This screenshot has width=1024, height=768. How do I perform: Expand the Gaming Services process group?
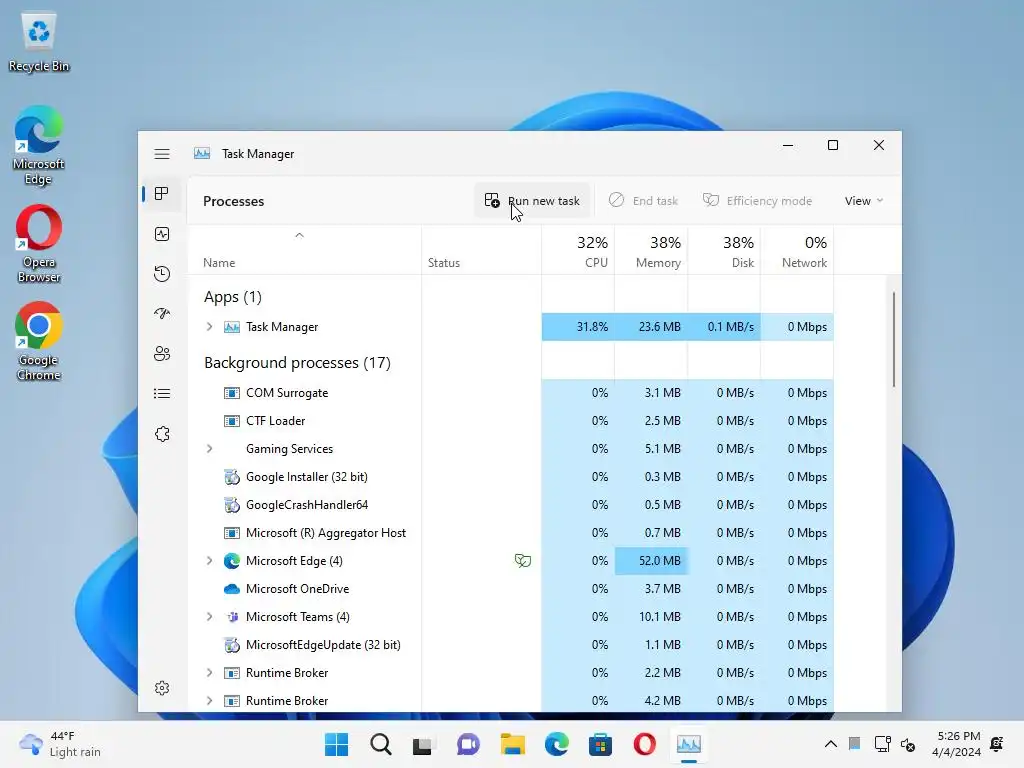pos(209,449)
